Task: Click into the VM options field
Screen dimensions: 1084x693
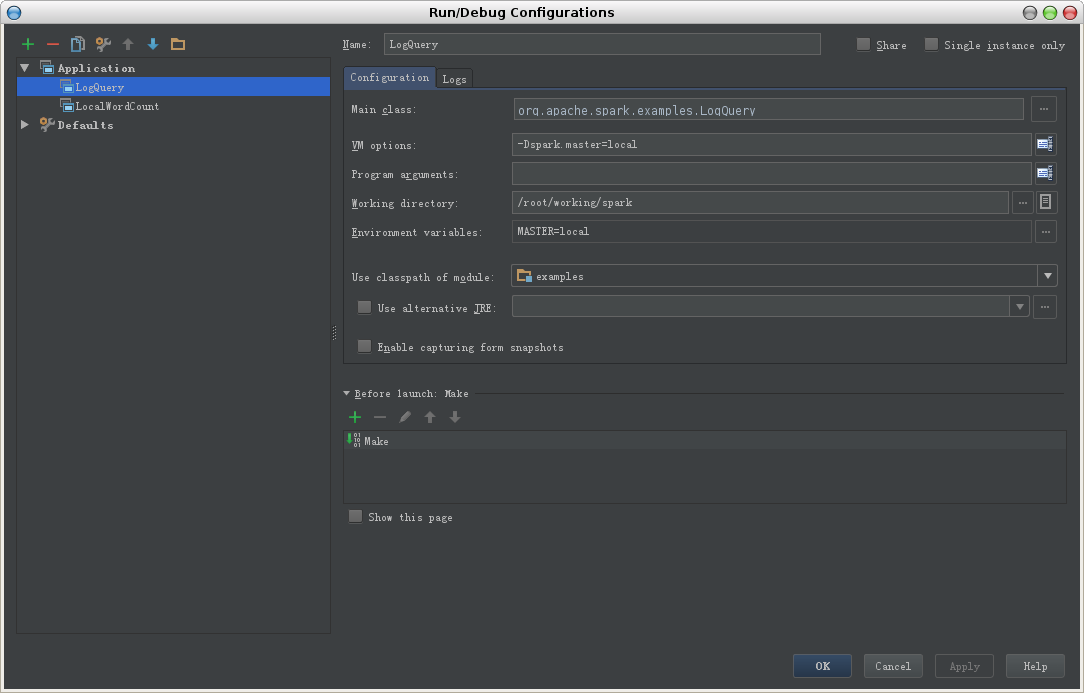Action: click(x=772, y=145)
